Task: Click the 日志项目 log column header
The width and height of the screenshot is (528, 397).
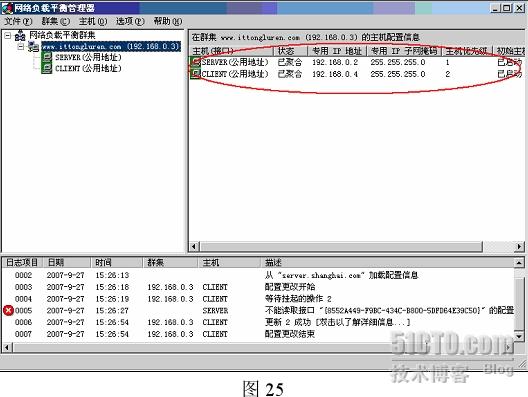Action: point(22,262)
